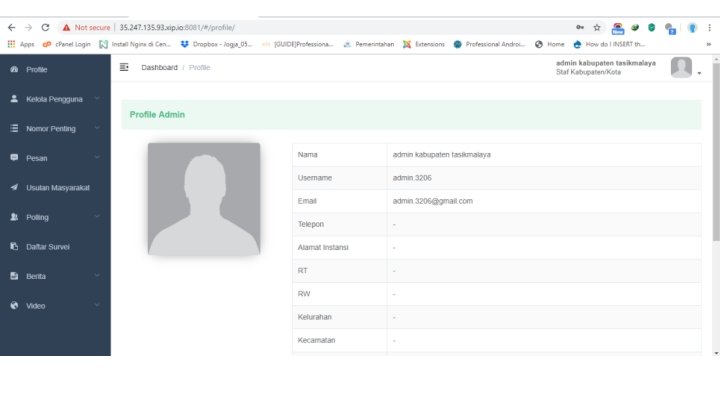The image size is (720, 405).
Task: Click the Video globe icon
Action: (14, 305)
